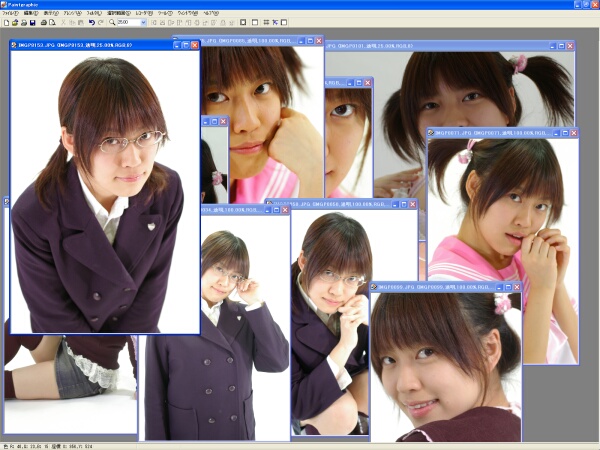Activate close-up photo of girl smiling over shoulder

click(446, 367)
